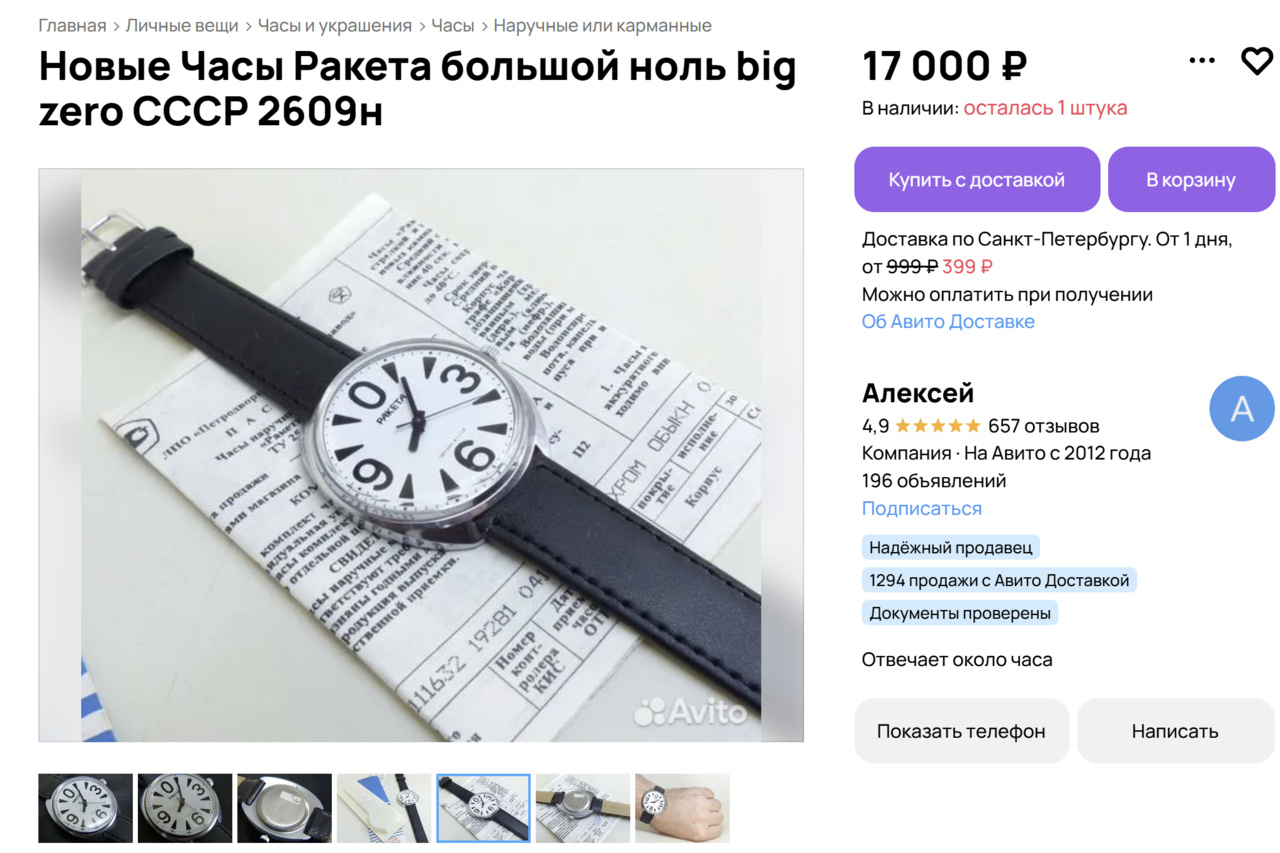The height and width of the screenshot is (853, 1280).
Task: Open sixth thumbnail with watch back on papers
Action: pos(583,808)
